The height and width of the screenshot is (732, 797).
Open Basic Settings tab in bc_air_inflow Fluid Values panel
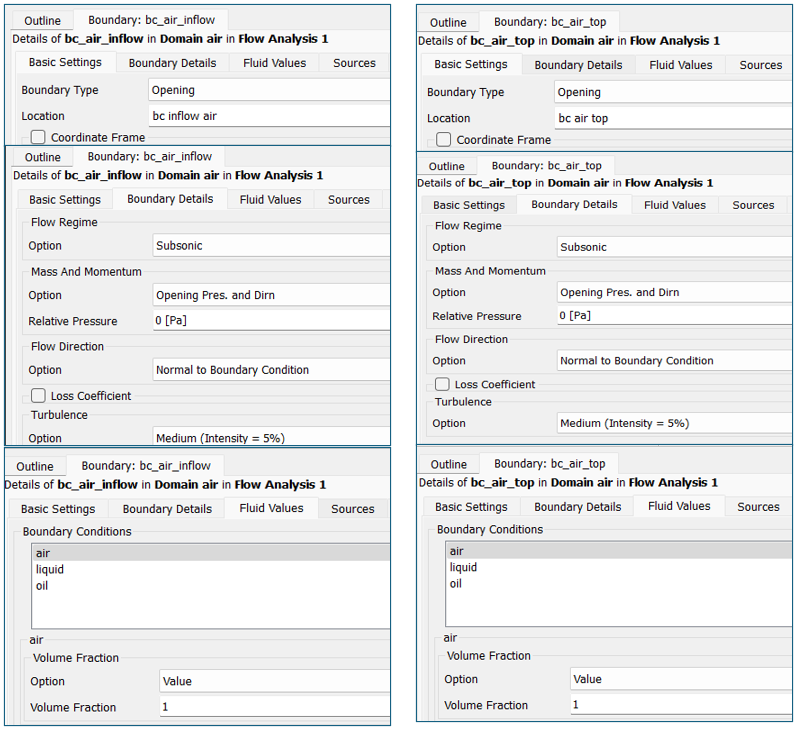coord(58,509)
